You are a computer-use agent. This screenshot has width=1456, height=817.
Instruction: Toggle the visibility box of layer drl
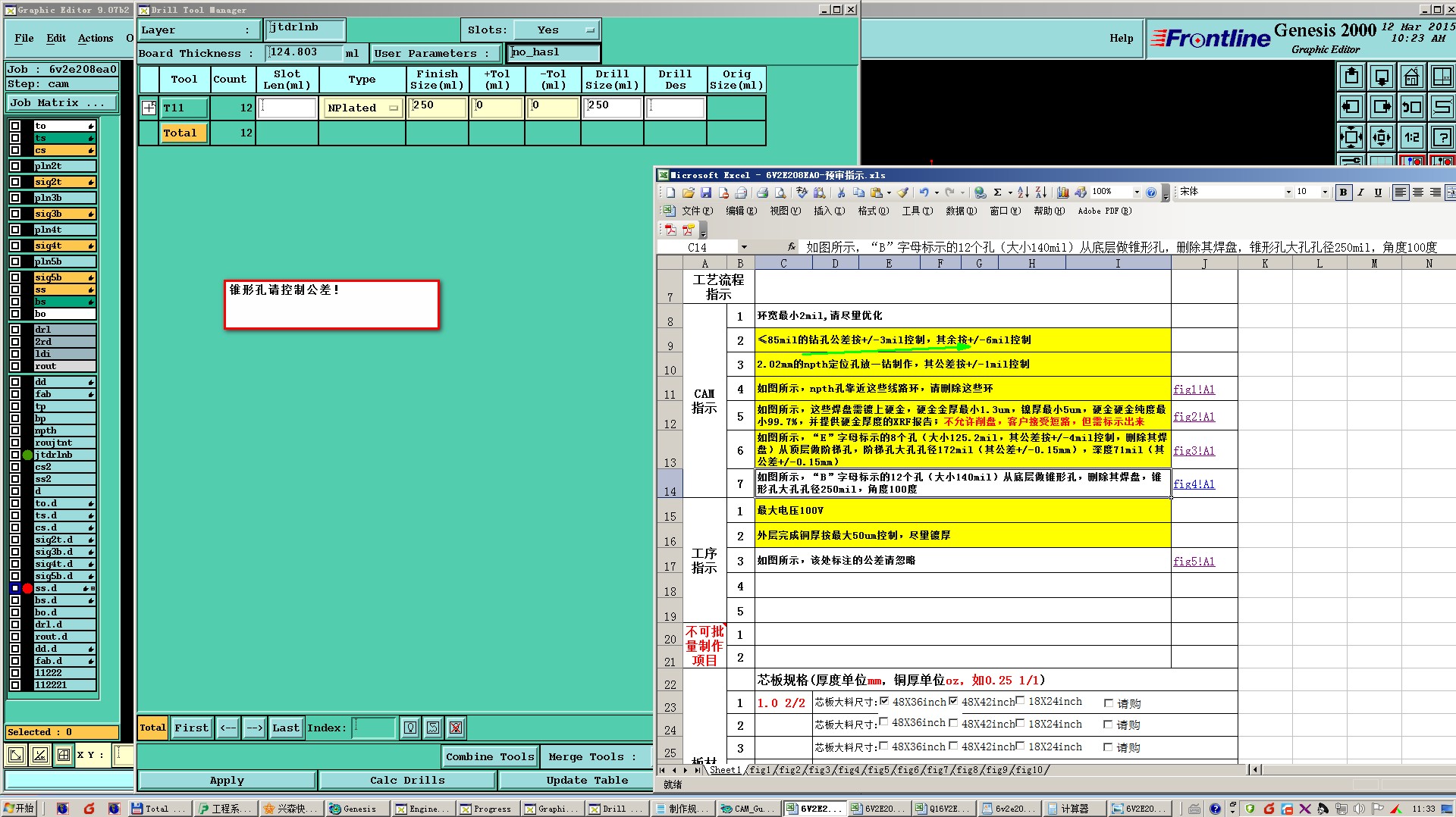15,330
